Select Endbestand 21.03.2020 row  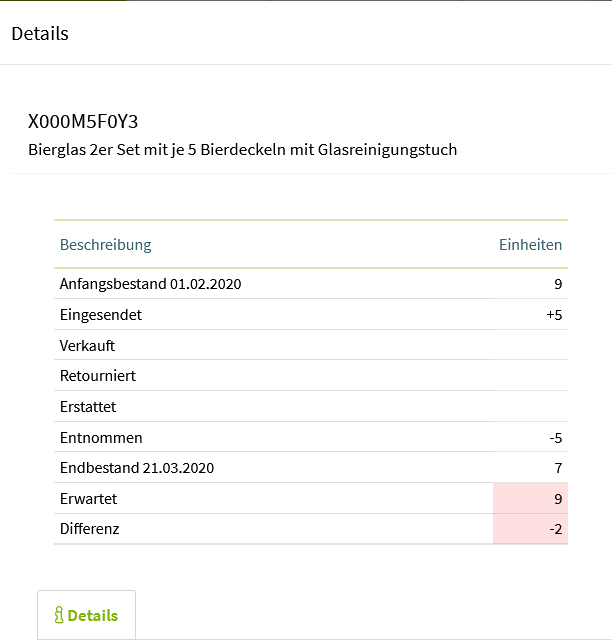click(x=311, y=468)
